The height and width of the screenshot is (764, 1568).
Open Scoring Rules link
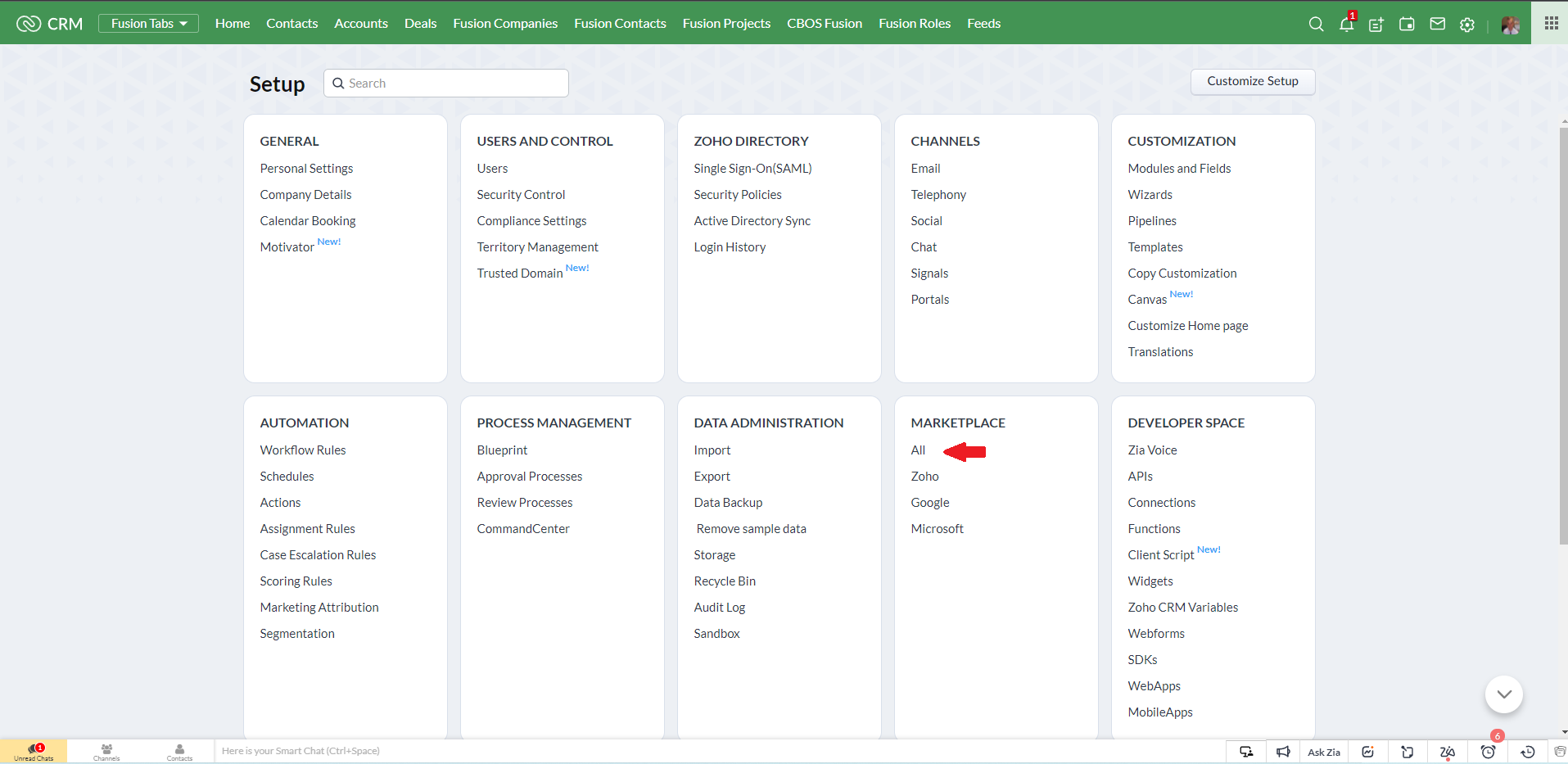pyautogui.click(x=296, y=581)
